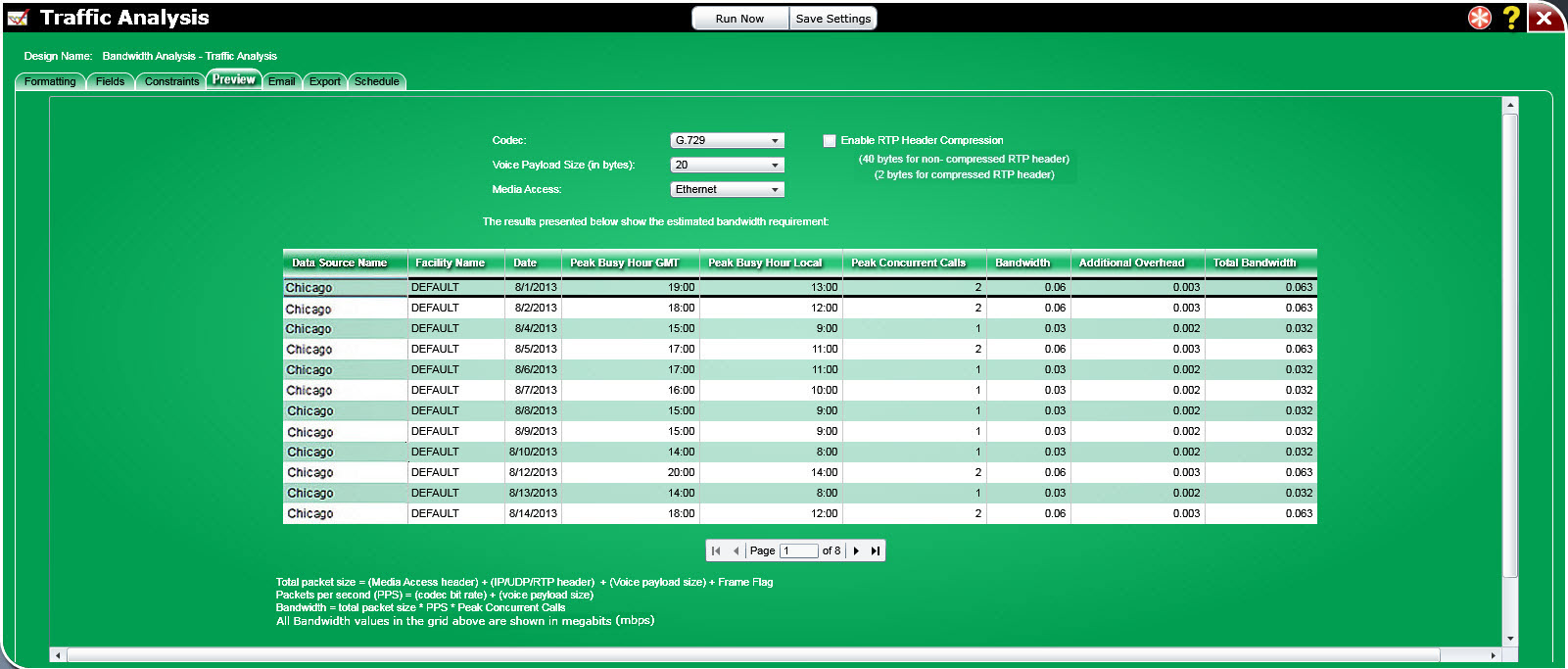This screenshot has height=669, width=1568.
Task: Expand the Voice Payload Size dropdown
Action: tap(727, 166)
